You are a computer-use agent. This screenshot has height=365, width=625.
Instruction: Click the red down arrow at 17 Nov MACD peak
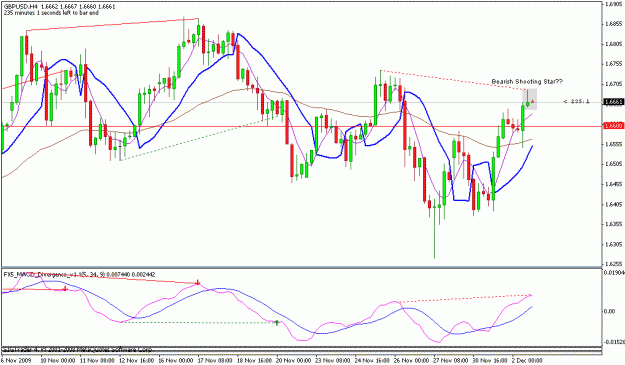pyautogui.click(x=197, y=283)
